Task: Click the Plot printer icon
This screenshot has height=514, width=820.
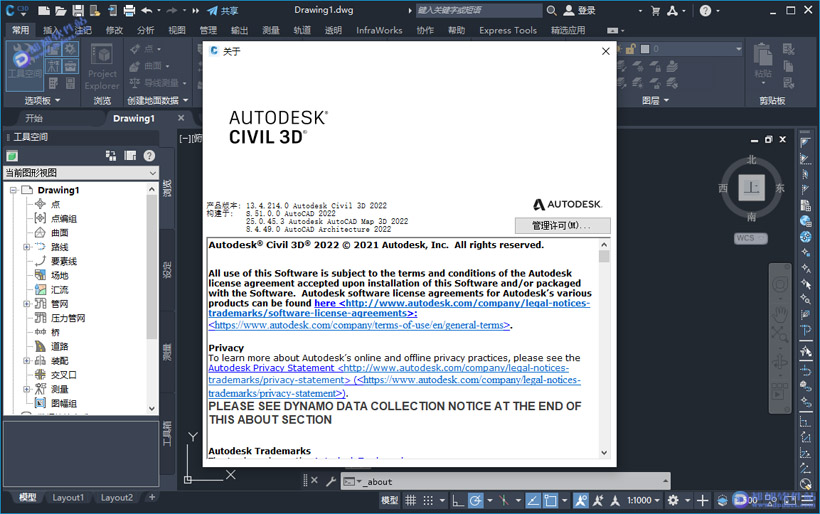Action: pos(129,10)
